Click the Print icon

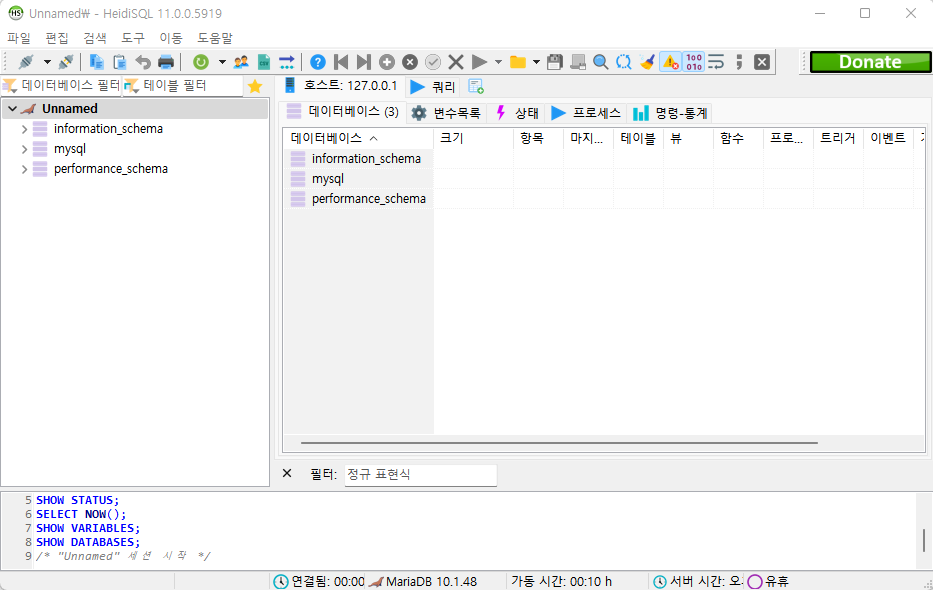(166, 62)
